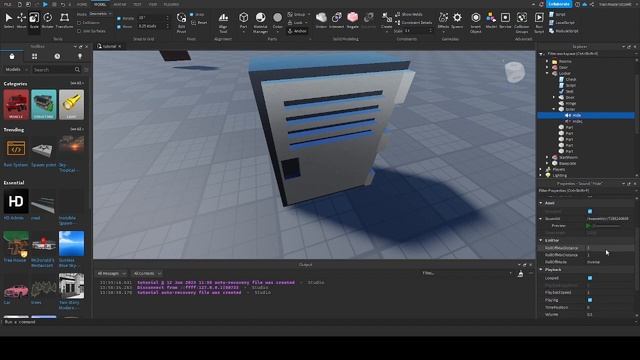
Task: Open the toolbox recent clock tab
Action: [57, 56]
